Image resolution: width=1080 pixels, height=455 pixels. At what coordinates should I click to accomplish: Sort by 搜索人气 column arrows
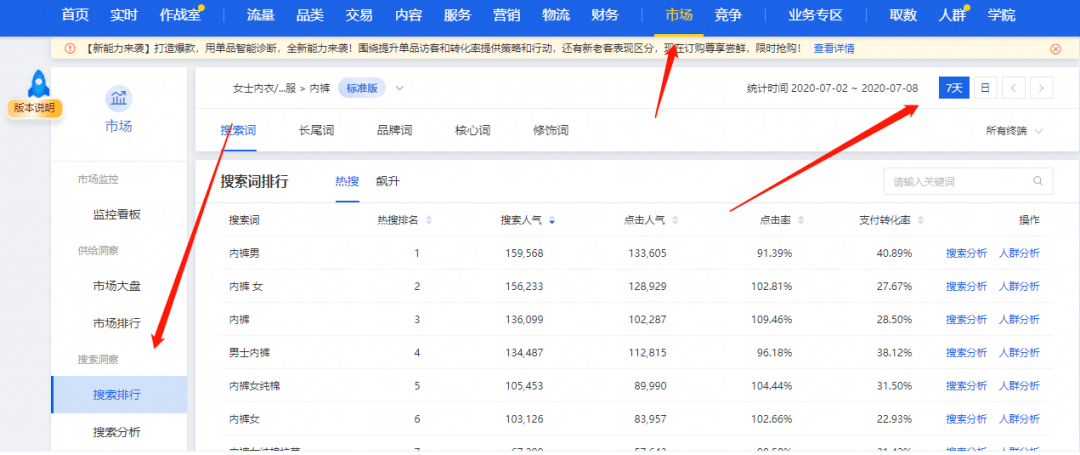(551, 221)
